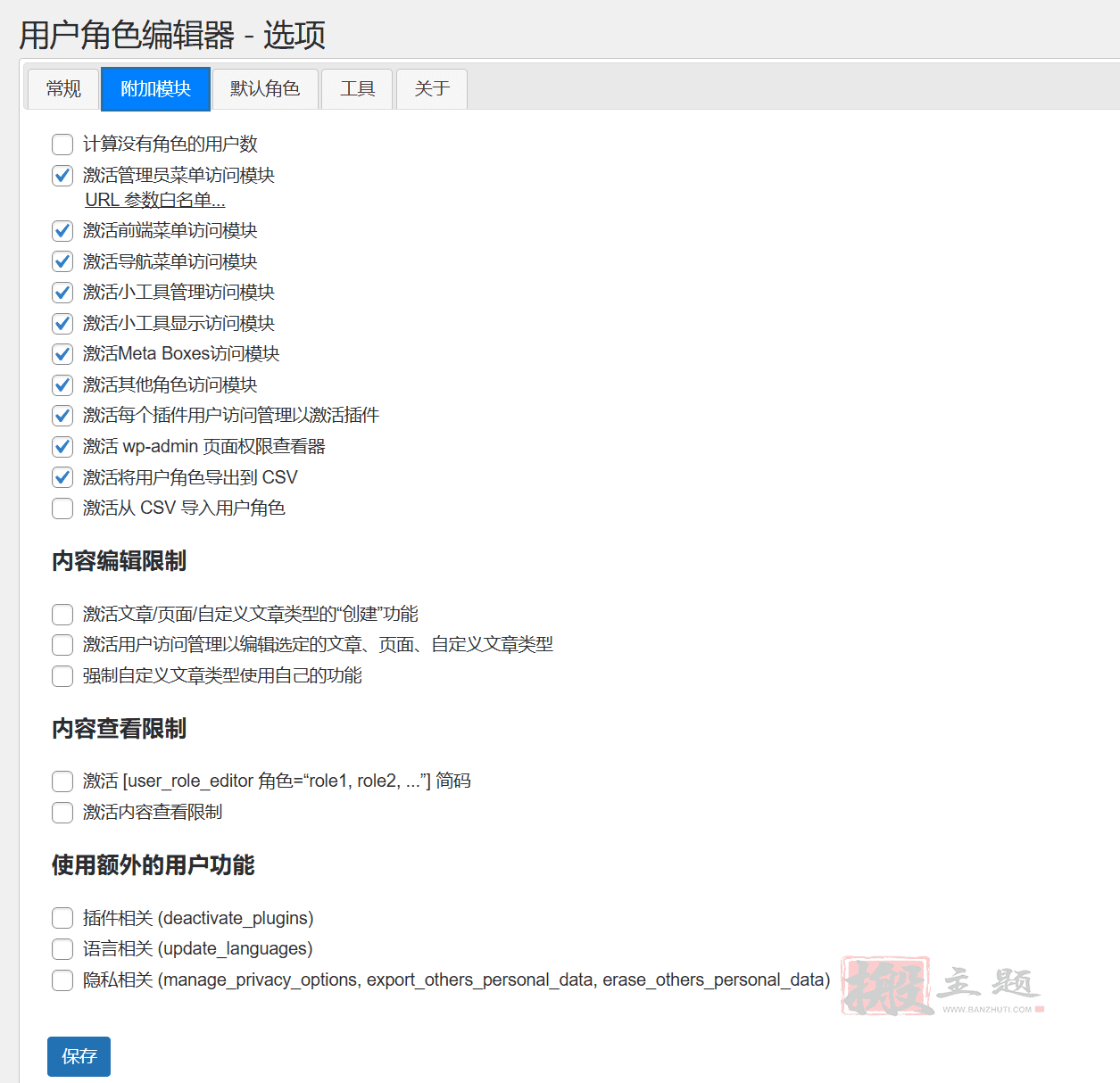
Task: 取消勾选「激活Meta Boxes访问模块」
Action: click(x=62, y=353)
